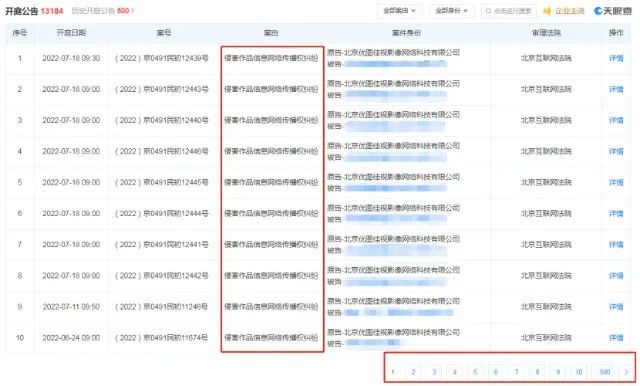Viewport: 640px width, 386px height.
Task: Click the 案号 column header
Action: (164, 33)
